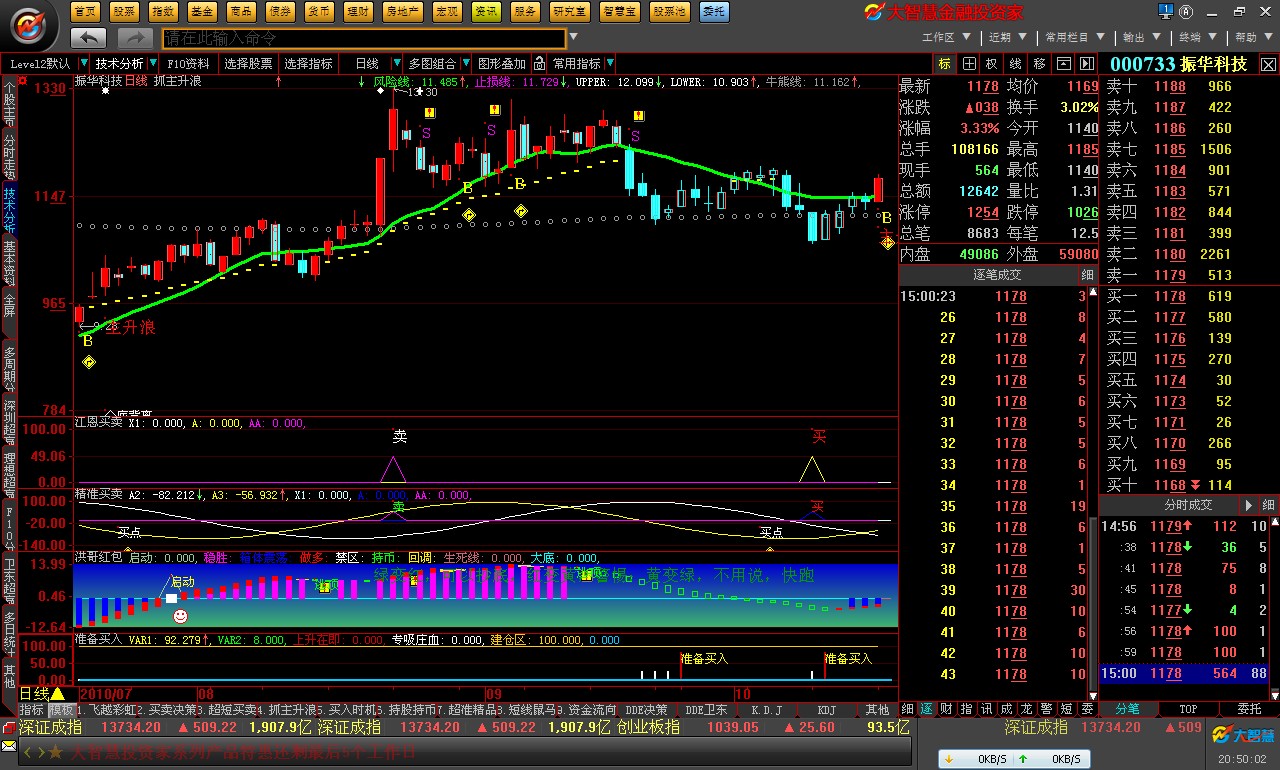Click the play arrow beside 分时成交 header
This screenshot has height=770, width=1280.
pos(1247,505)
